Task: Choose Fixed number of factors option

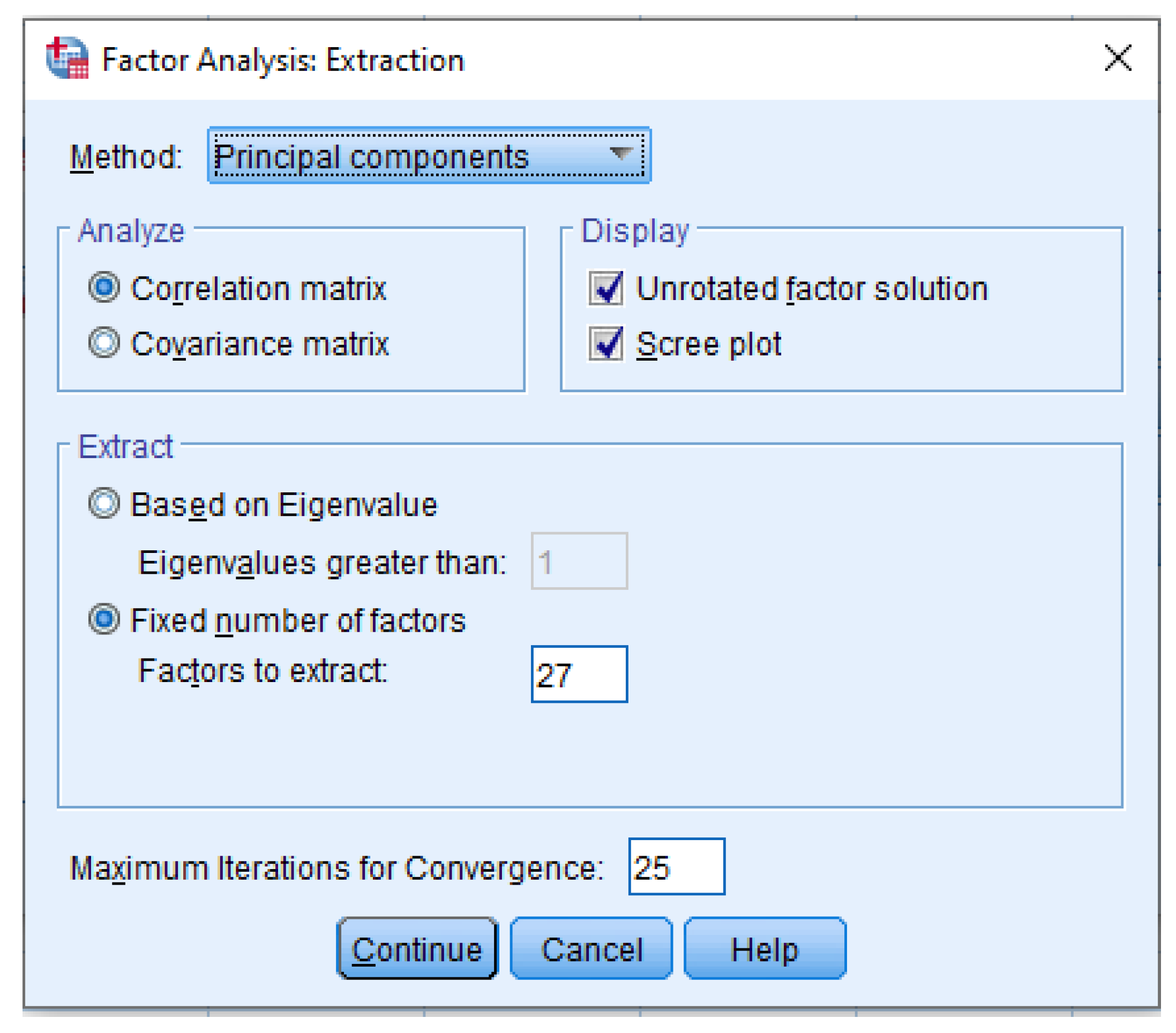Action: (x=104, y=620)
